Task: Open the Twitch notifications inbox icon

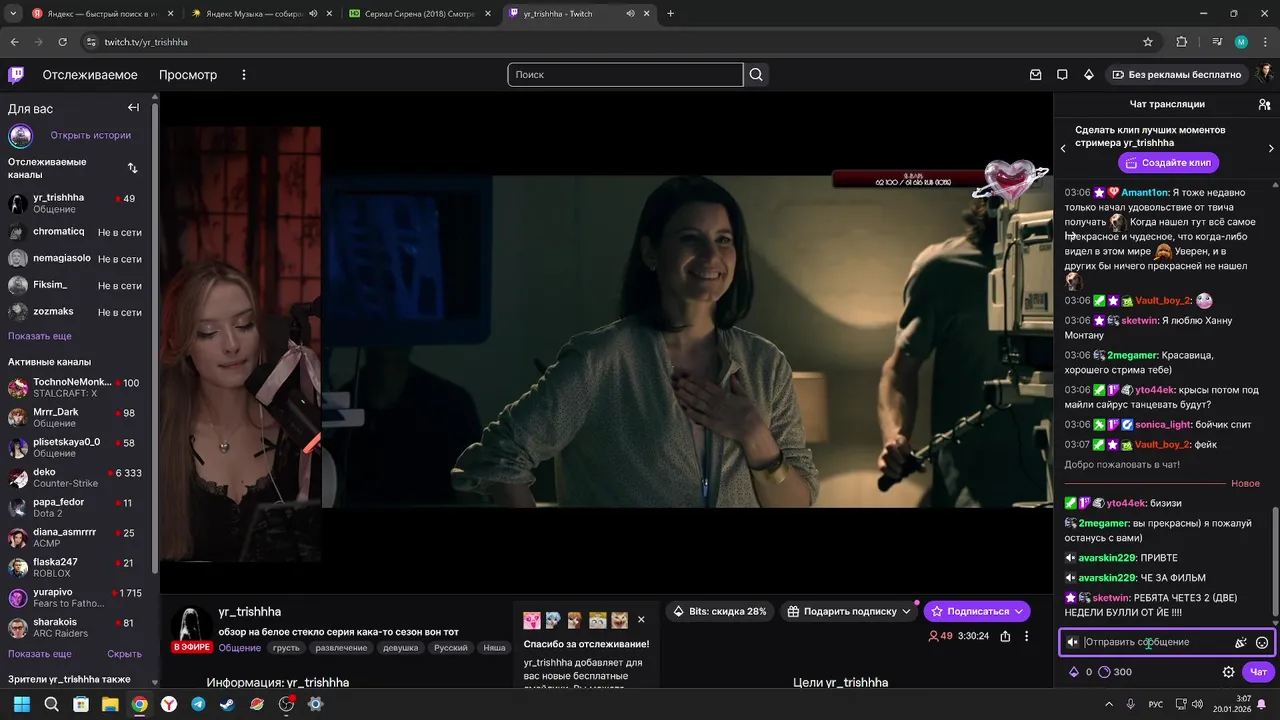Action: coord(1036,75)
